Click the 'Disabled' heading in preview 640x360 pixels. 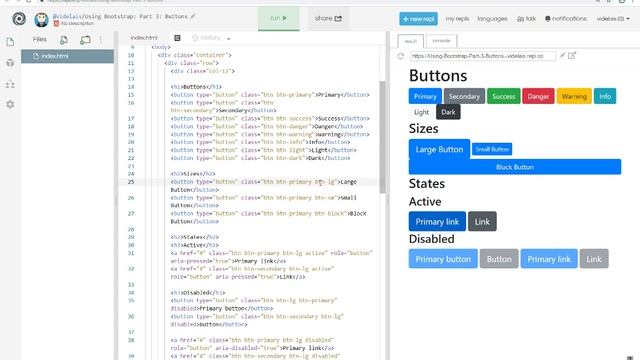point(431,239)
